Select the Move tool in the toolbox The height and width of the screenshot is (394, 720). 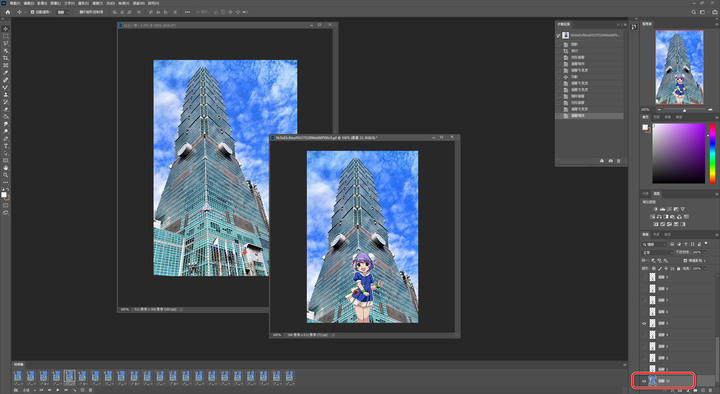click(6, 29)
